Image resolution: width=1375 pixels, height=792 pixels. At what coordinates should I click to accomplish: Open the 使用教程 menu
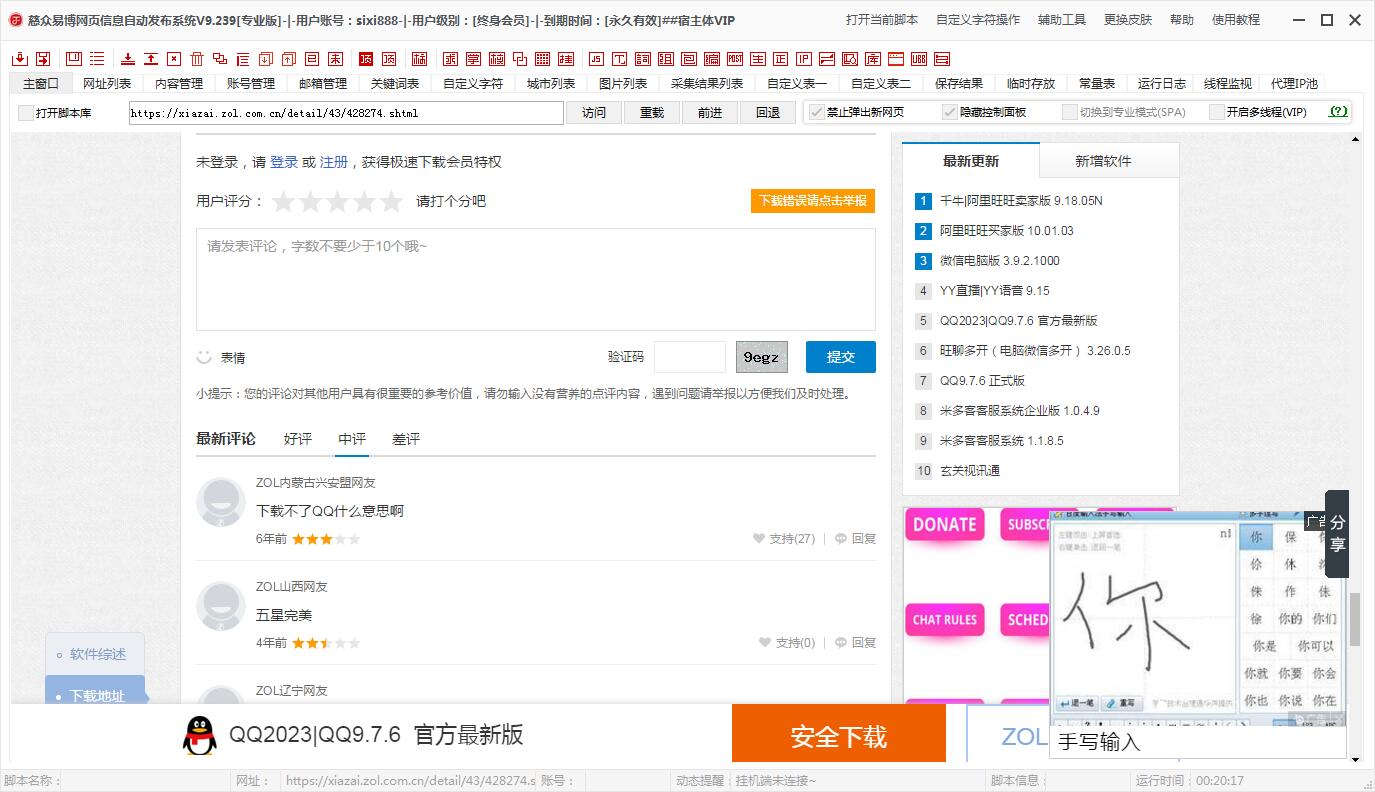coord(1236,20)
